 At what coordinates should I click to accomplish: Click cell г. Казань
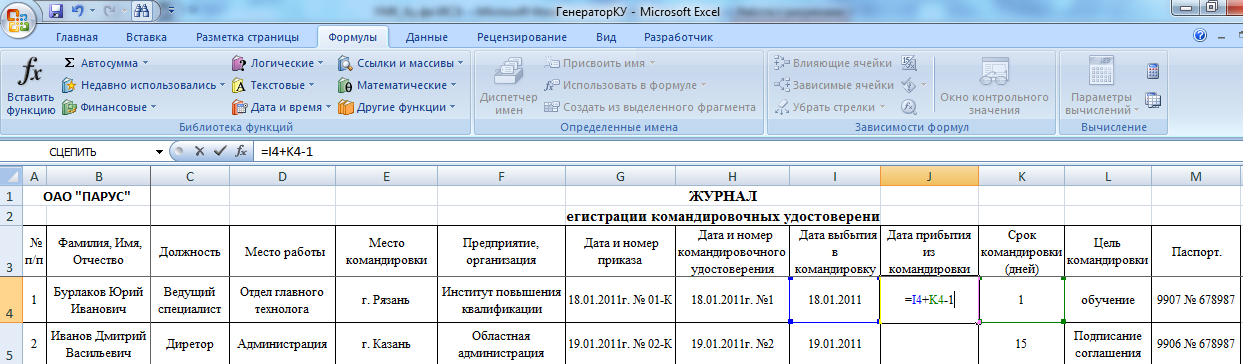tap(387, 344)
